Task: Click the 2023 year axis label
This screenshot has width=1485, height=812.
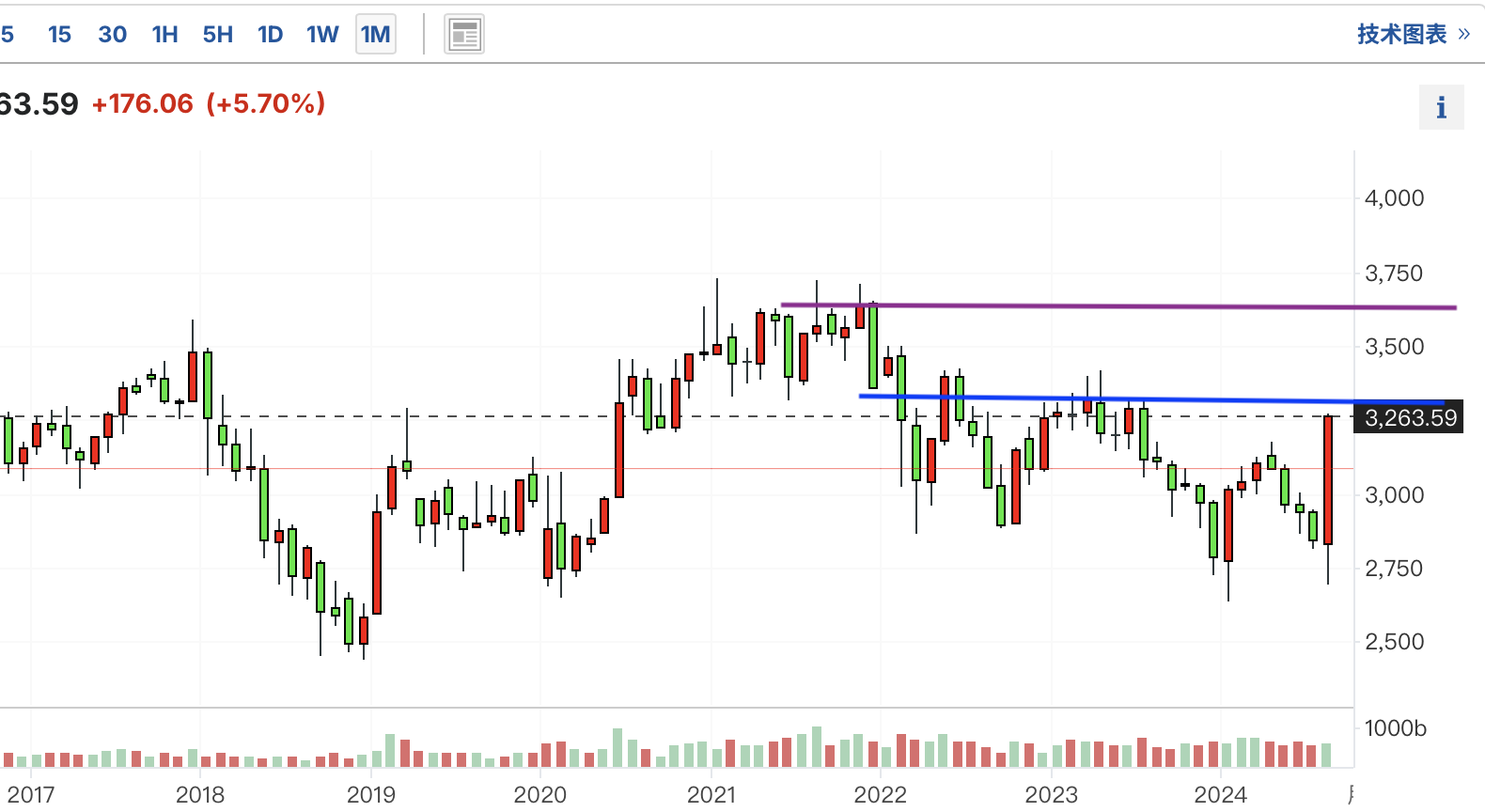Action: [1051, 795]
